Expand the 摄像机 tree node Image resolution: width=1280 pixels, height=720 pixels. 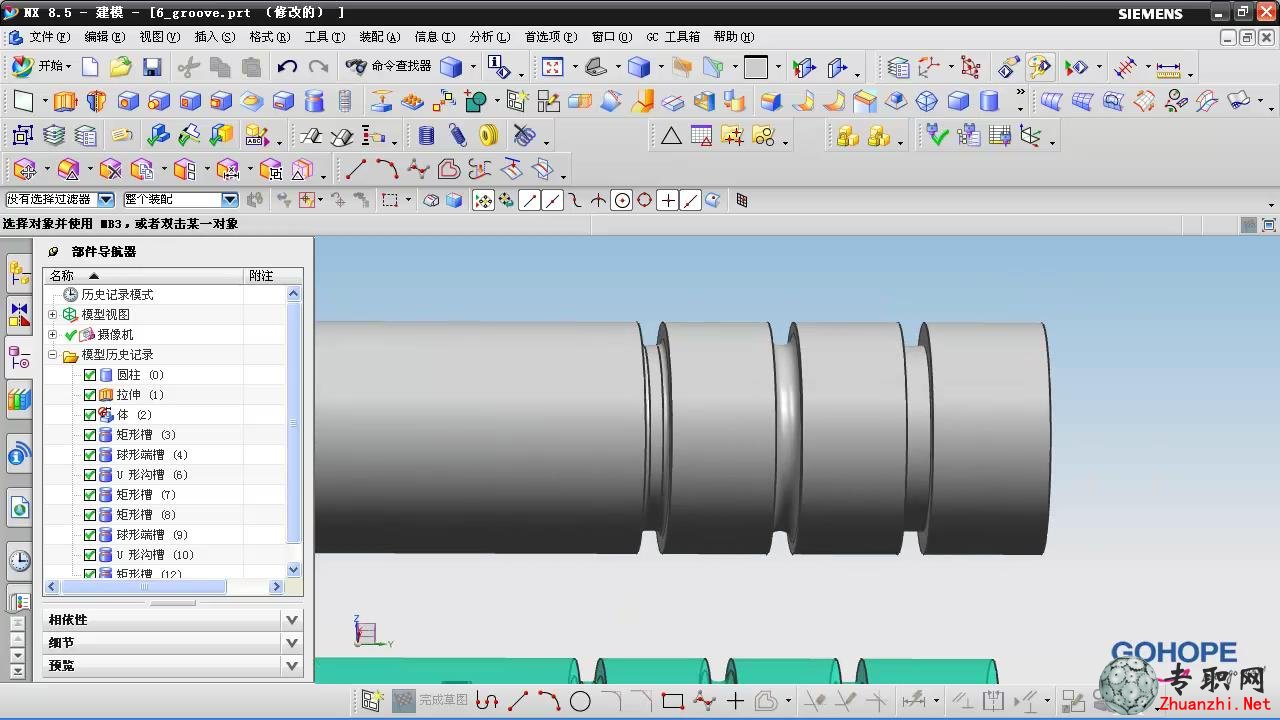click(x=53, y=335)
